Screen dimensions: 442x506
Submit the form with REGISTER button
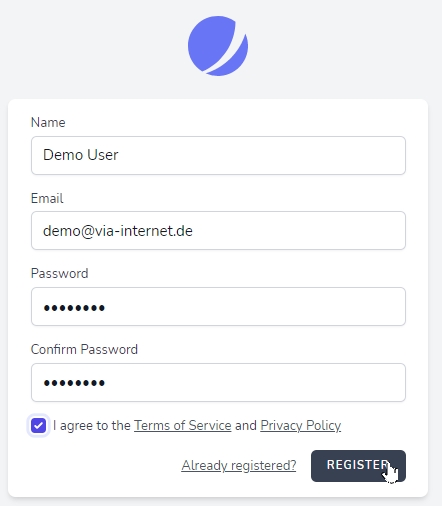coord(358,466)
